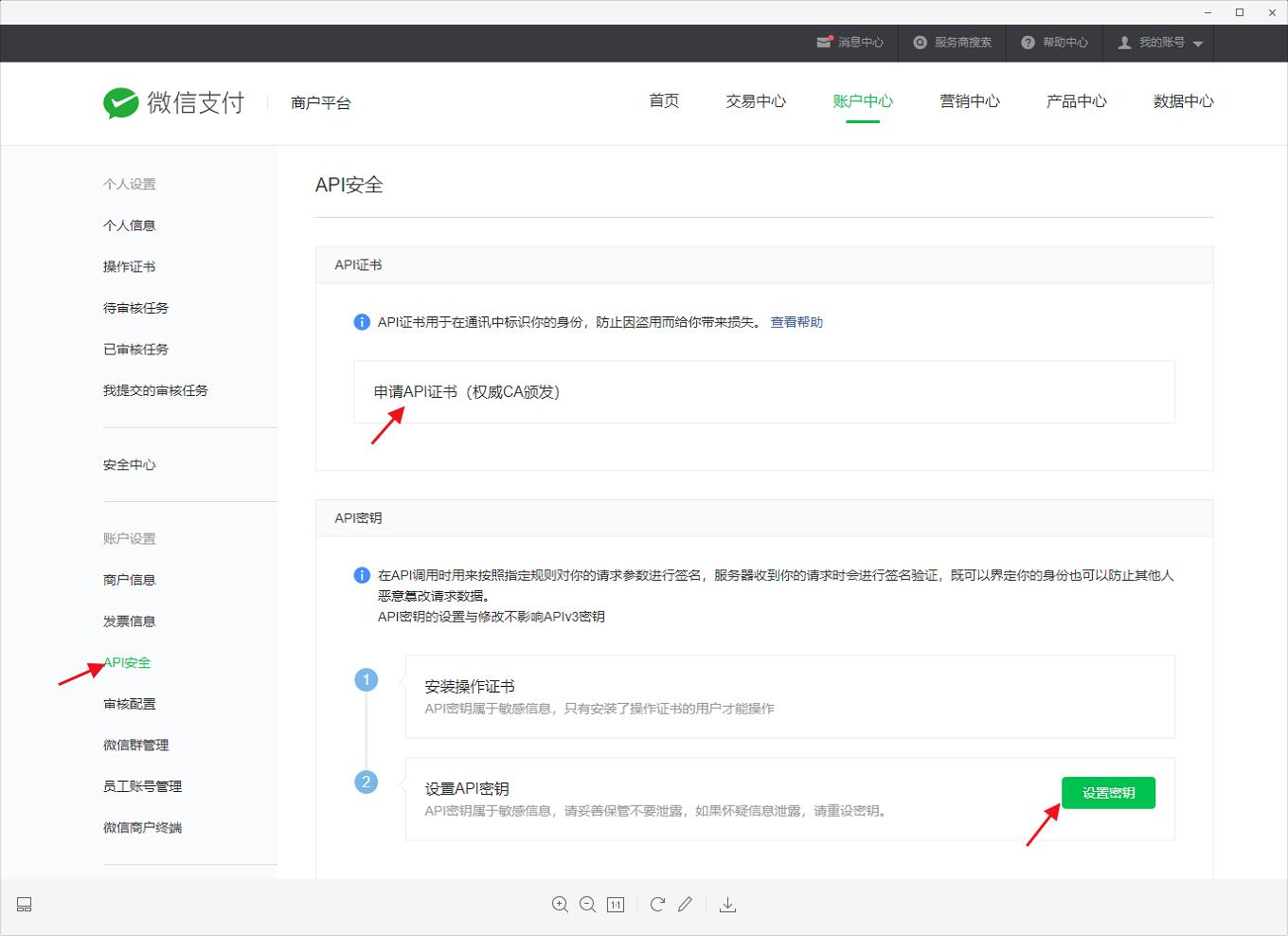Viewport: 1288px width, 936px height.
Task: Click the API安全 page heading
Action: 349,185
